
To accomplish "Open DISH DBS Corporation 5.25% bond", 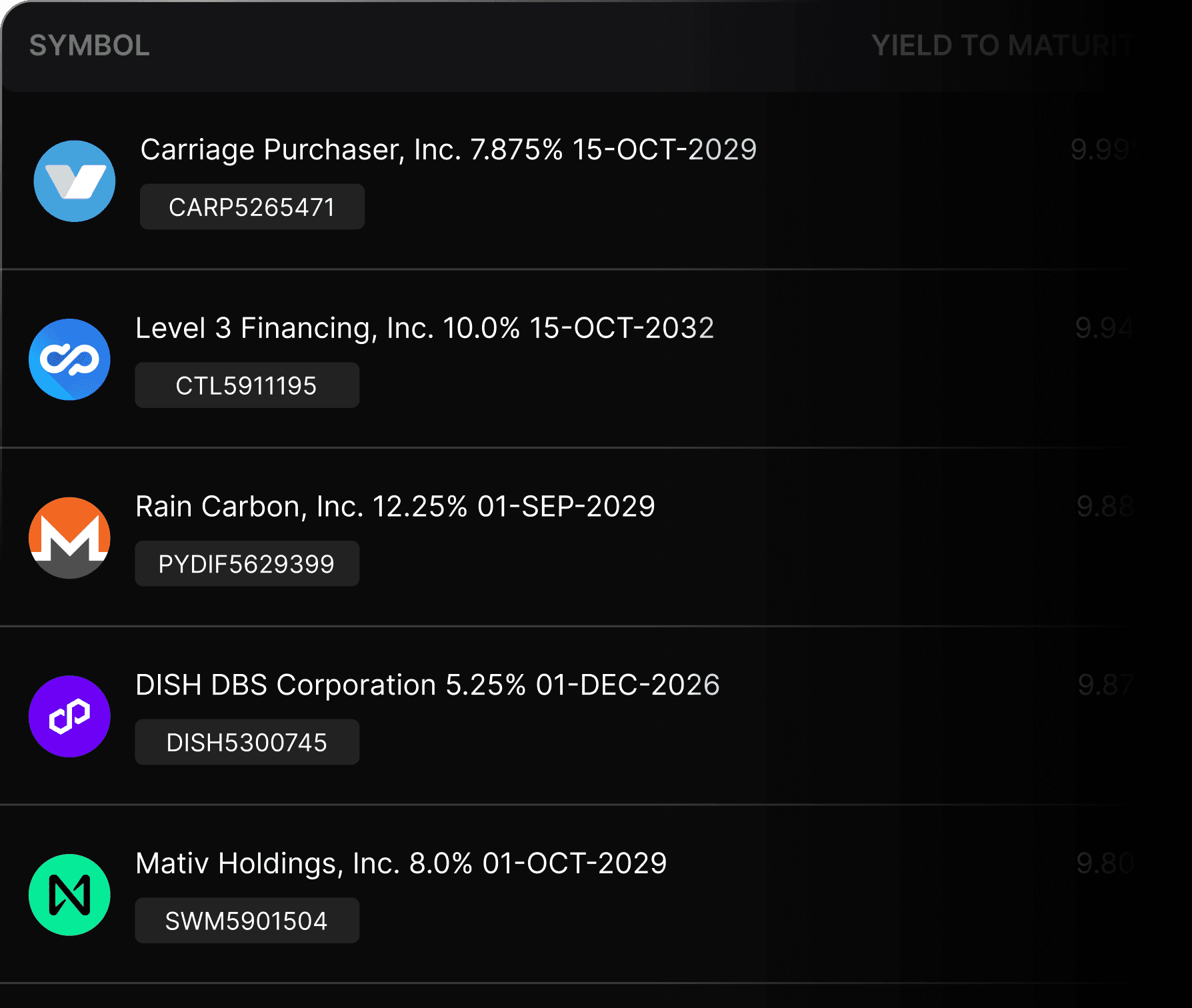I will (427, 685).
